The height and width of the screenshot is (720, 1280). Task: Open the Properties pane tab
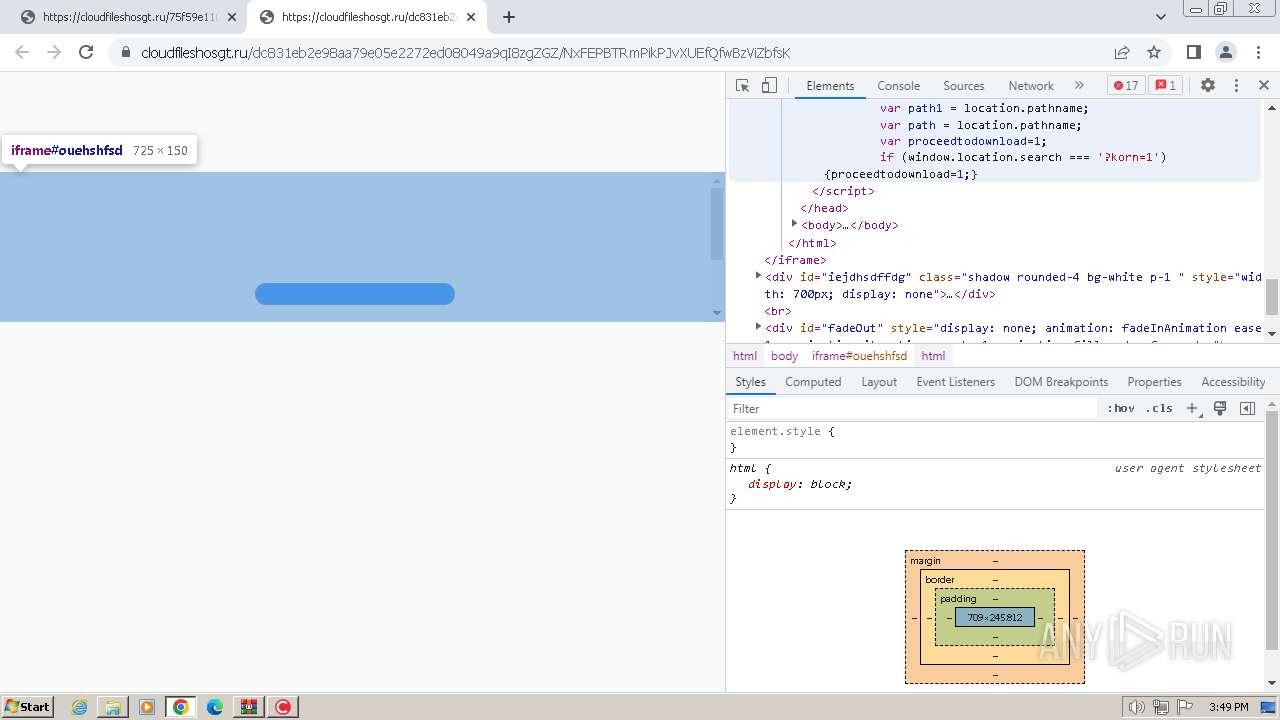pyautogui.click(x=1154, y=382)
